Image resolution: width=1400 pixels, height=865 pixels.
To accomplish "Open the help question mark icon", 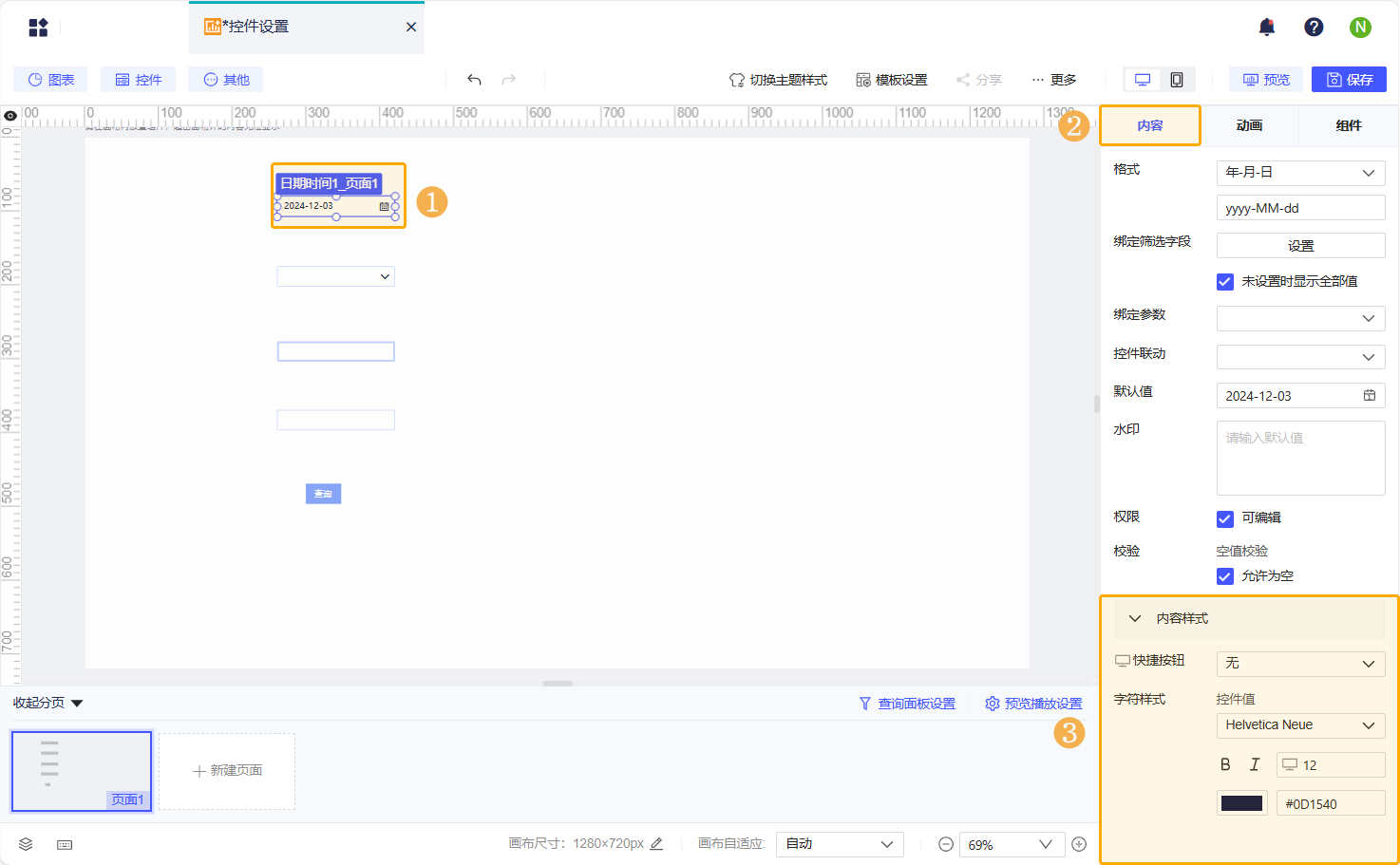I will coord(1314,28).
